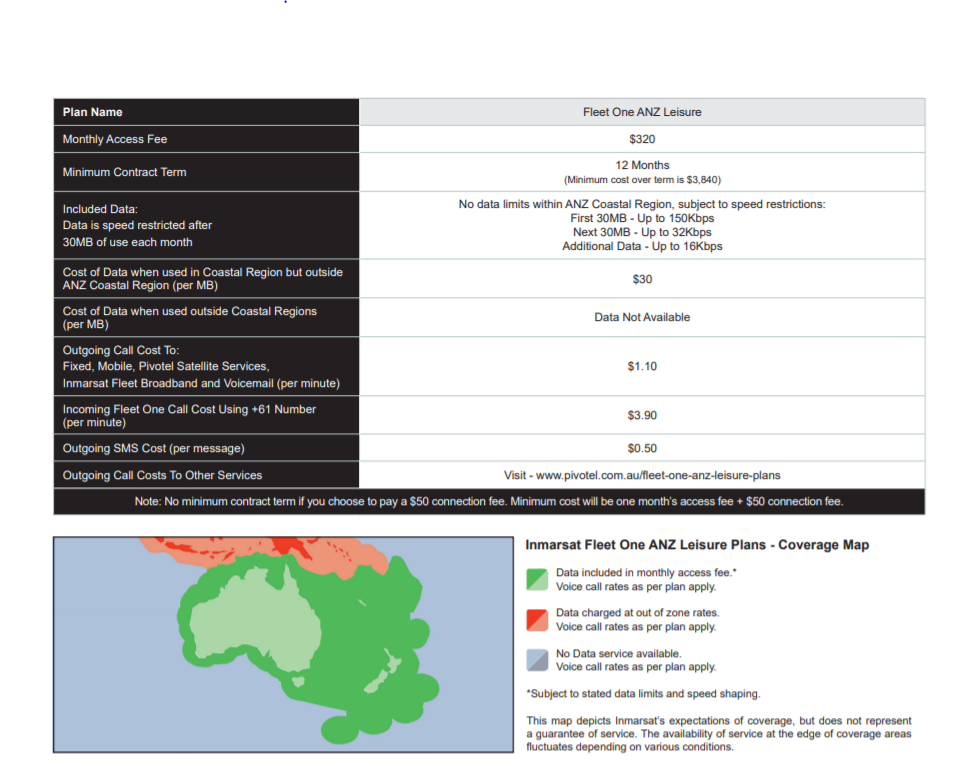Click the '$3.90' incoming call value
The width and height of the screenshot is (979, 768).
642,415
